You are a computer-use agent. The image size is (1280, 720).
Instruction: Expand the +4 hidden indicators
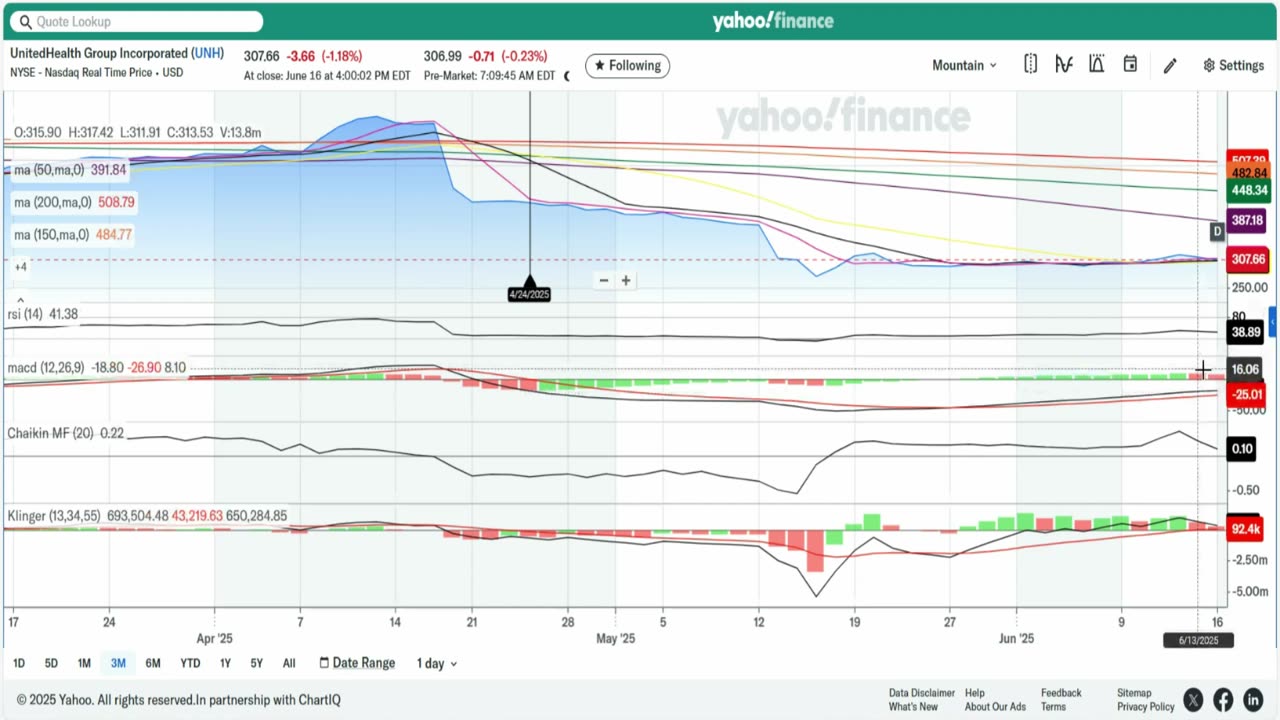pos(20,266)
